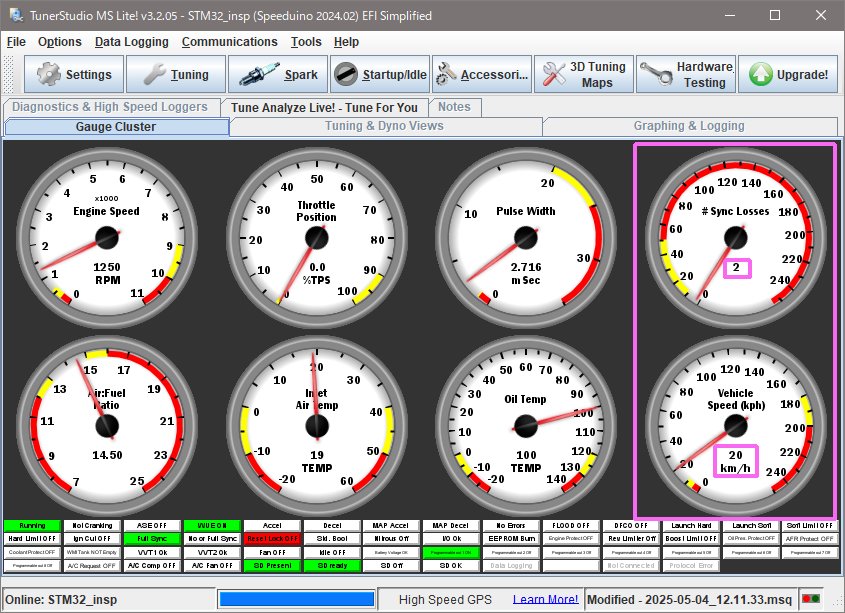Click the DFCO OFF indicator
Image resolution: width=845 pixels, height=613 pixels.
pos(631,525)
